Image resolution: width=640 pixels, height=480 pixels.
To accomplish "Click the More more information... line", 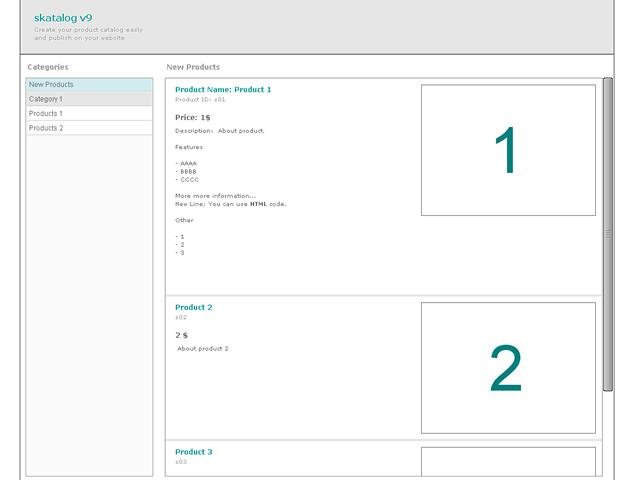I will pyautogui.click(x=216, y=196).
